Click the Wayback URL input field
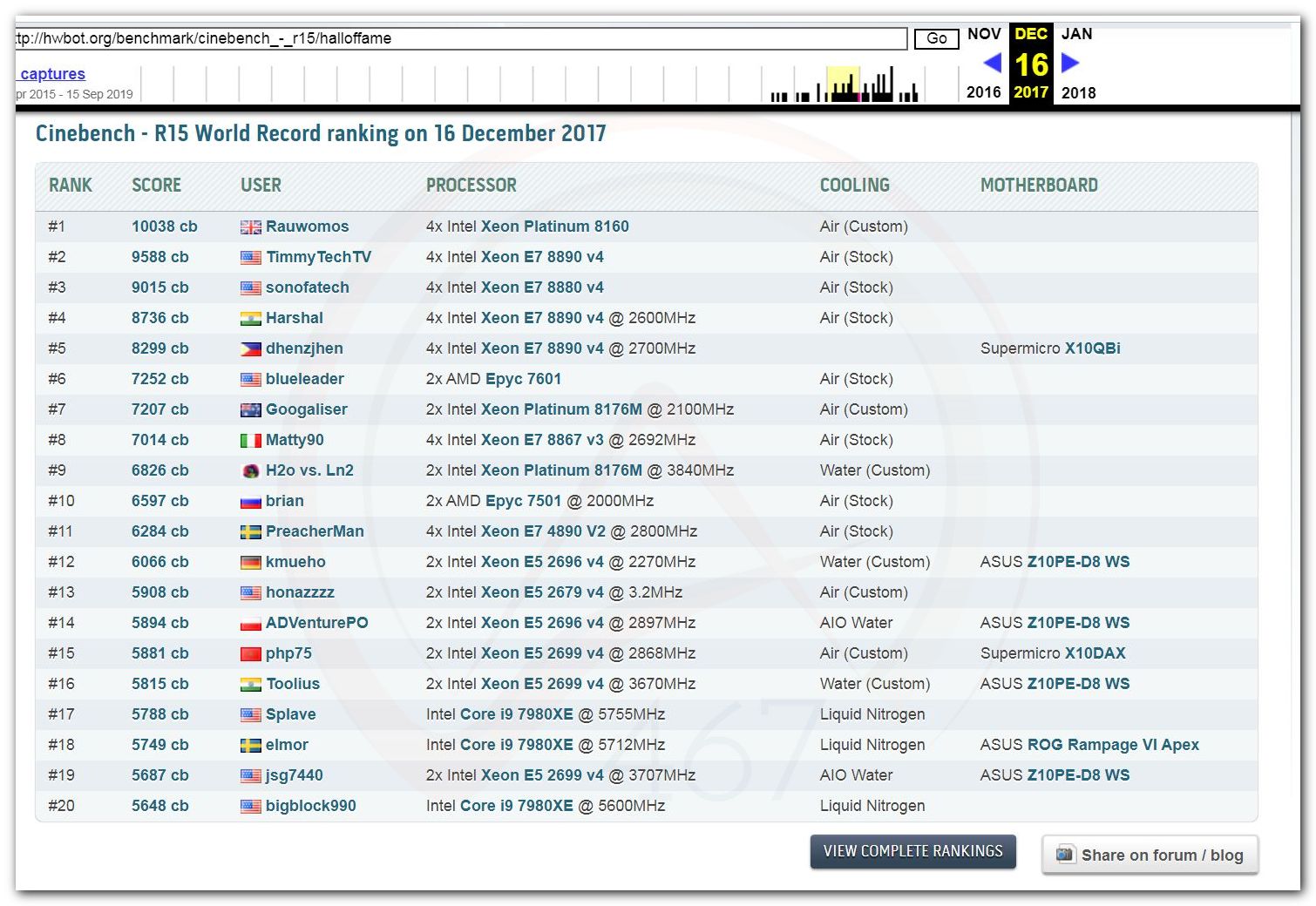1316x906 pixels. (x=460, y=38)
